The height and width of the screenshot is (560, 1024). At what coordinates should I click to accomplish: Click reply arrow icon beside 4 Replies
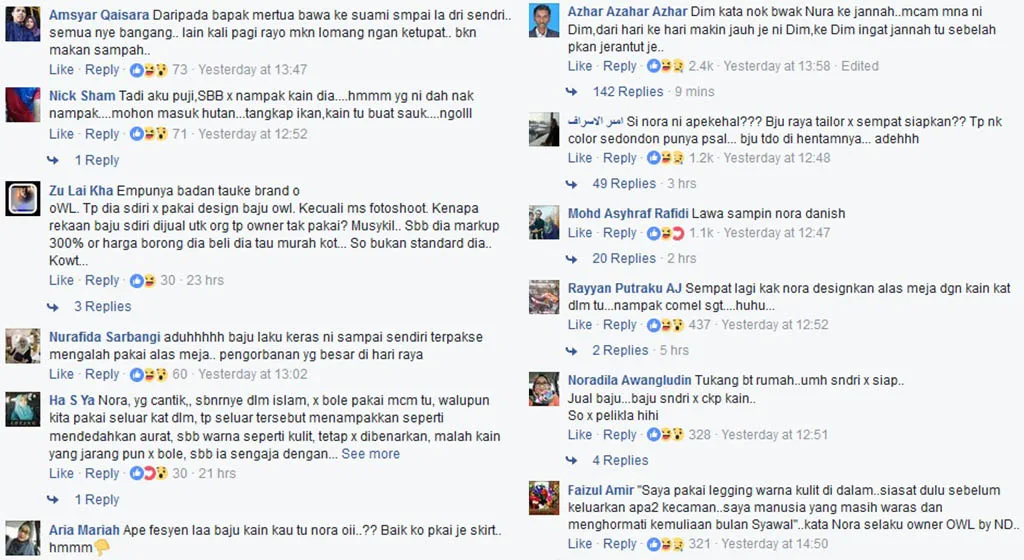point(571,460)
